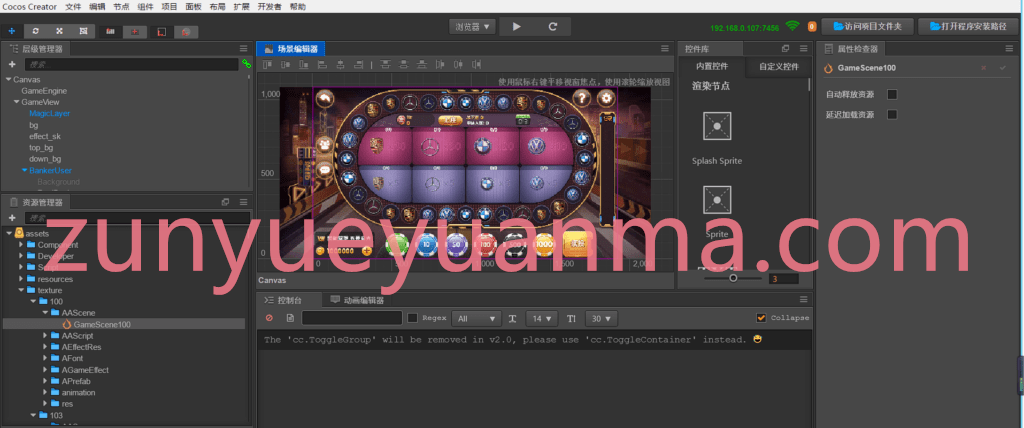Viewport: 1024px width, 428px height.
Task: Collapse the BankerUser node
Action: [24, 170]
